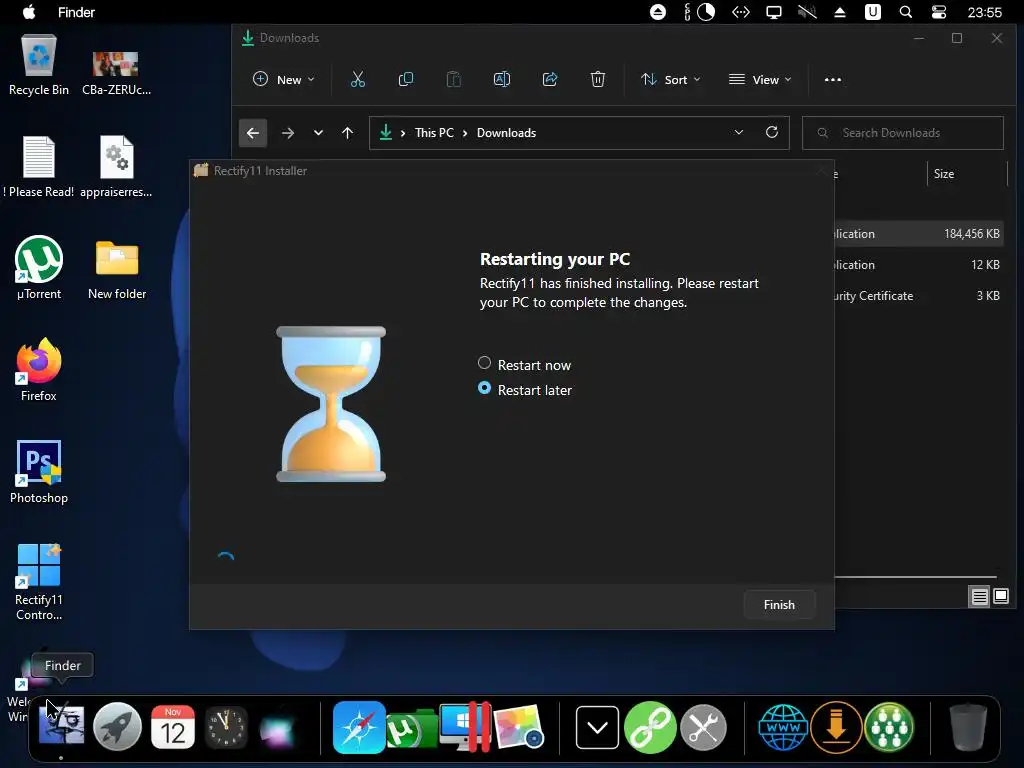Click the horizontal scrollbar in Downloads window
The height and width of the screenshot is (768, 1024).
[x=916, y=577]
